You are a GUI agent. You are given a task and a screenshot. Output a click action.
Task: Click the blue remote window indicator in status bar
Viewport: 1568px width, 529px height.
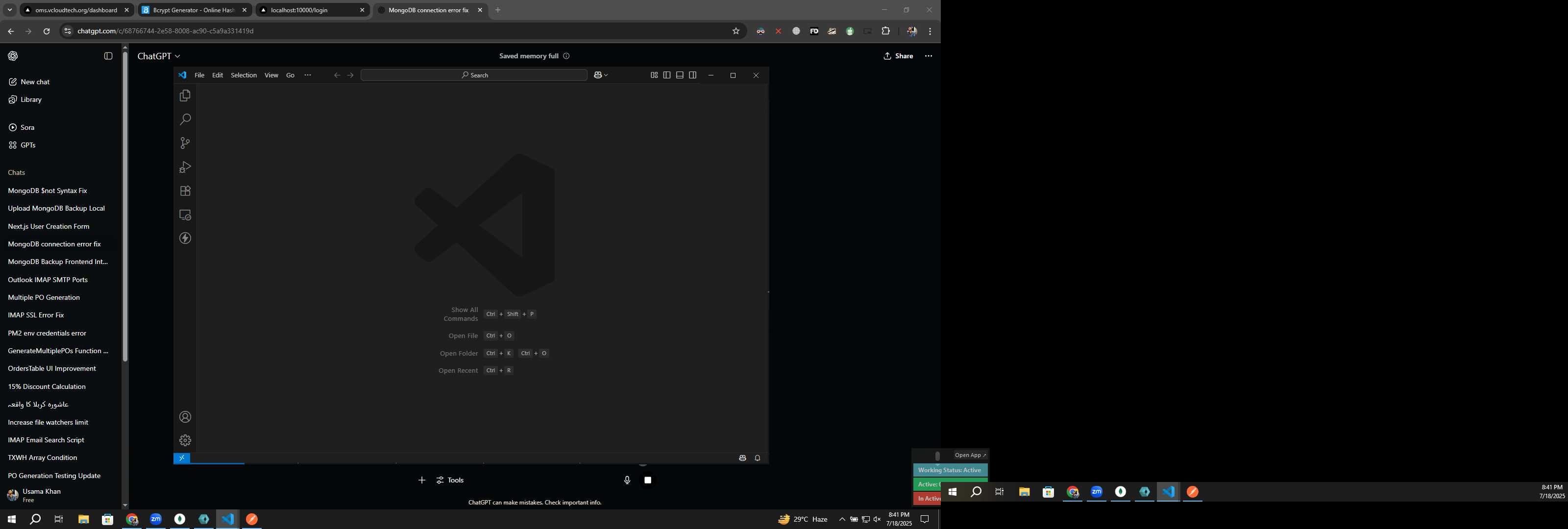click(181, 458)
